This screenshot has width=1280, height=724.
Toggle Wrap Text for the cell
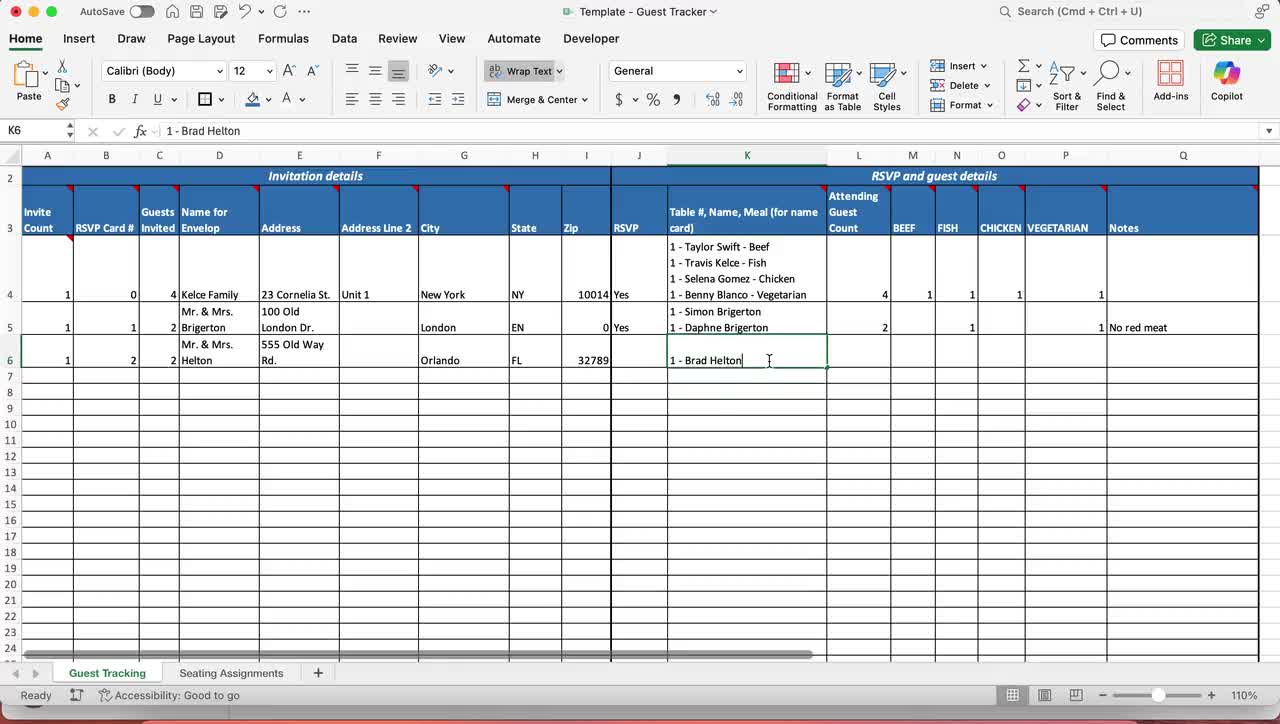(520, 71)
